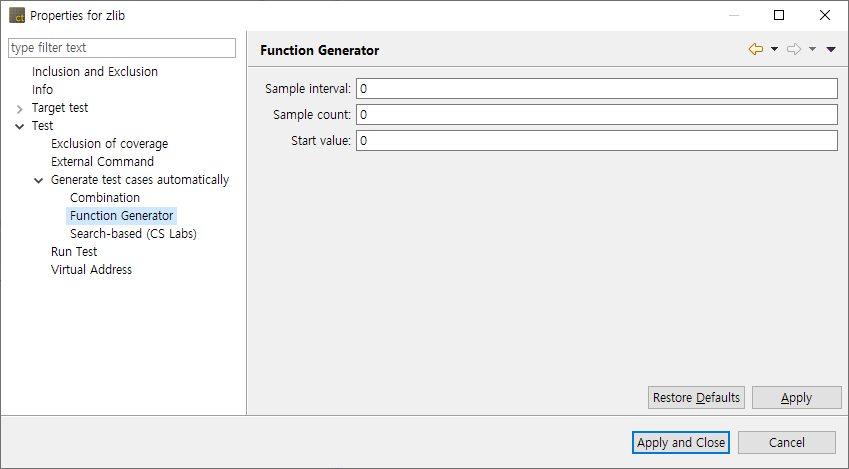Image resolution: width=849 pixels, height=469 pixels.
Task: Open the view menu triangle icon
Action: click(831, 50)
